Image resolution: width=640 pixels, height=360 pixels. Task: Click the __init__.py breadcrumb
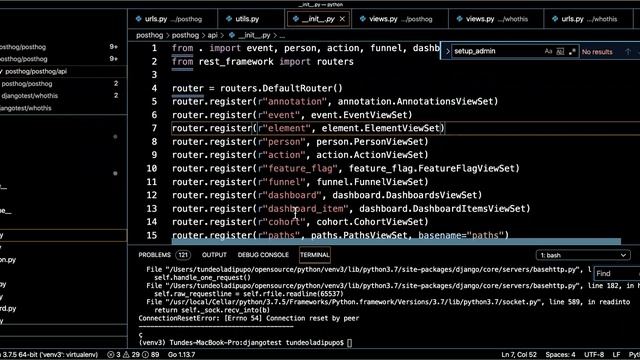point(254,35)
